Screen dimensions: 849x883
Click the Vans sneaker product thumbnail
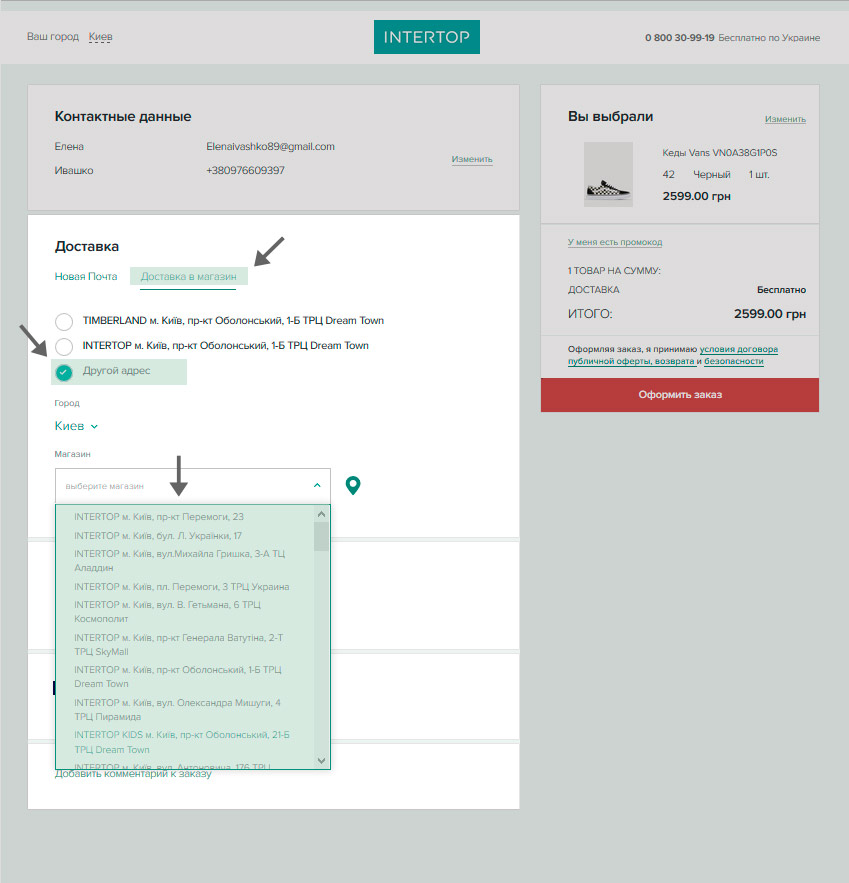[x=608, y=174]
